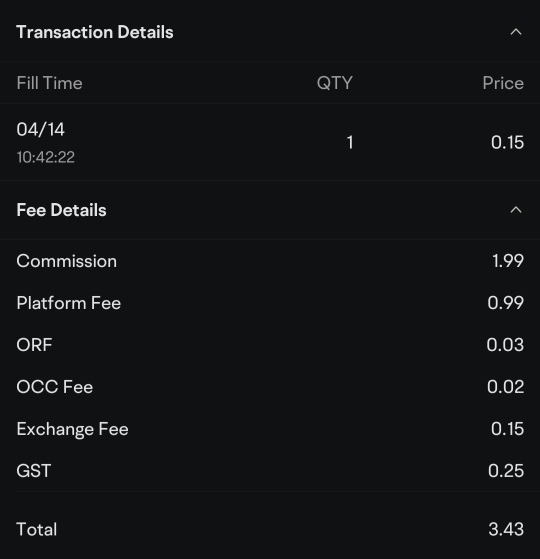
Task: Click the GST label
Action: pos(34,471)
